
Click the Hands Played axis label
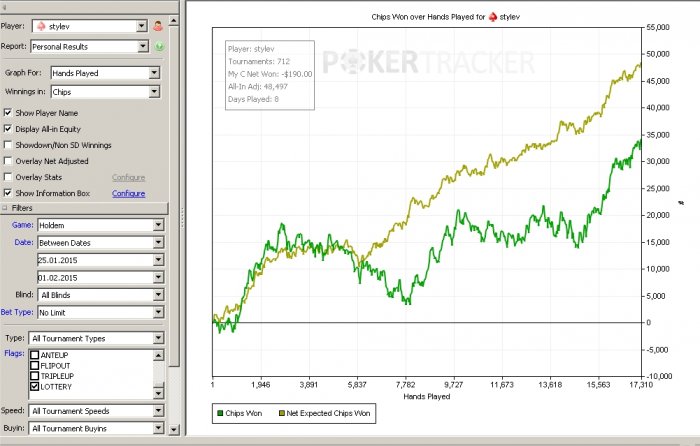point(427,396)
